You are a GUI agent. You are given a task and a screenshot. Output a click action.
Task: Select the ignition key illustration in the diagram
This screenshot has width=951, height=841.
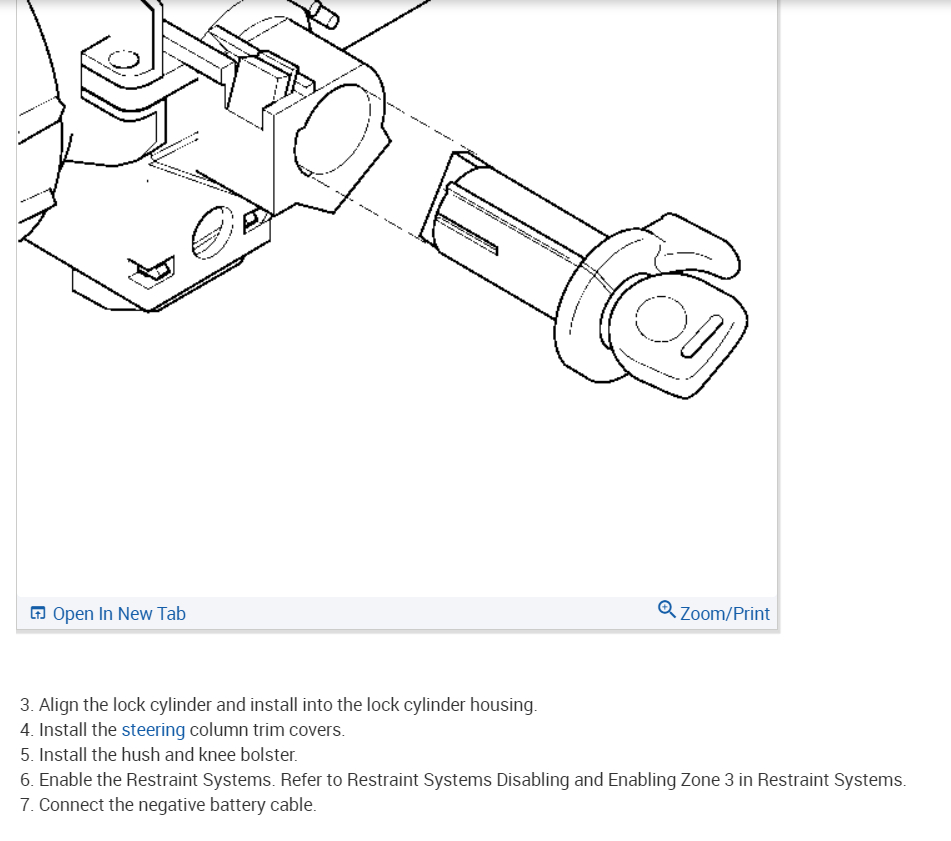[x=670, y=330]
